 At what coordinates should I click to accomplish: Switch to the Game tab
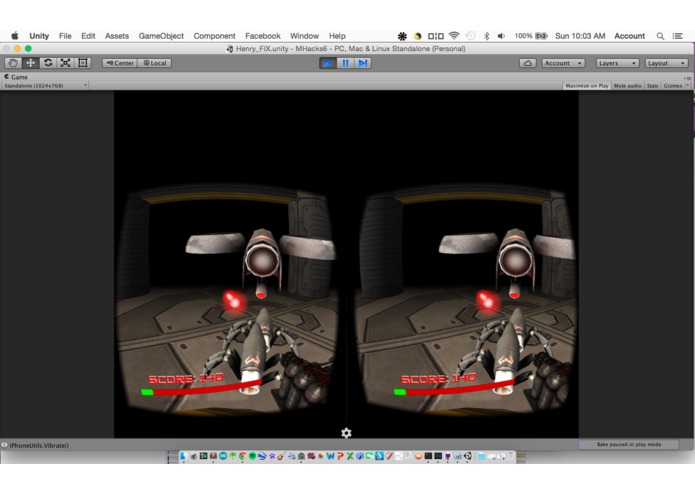coord(16,77)
